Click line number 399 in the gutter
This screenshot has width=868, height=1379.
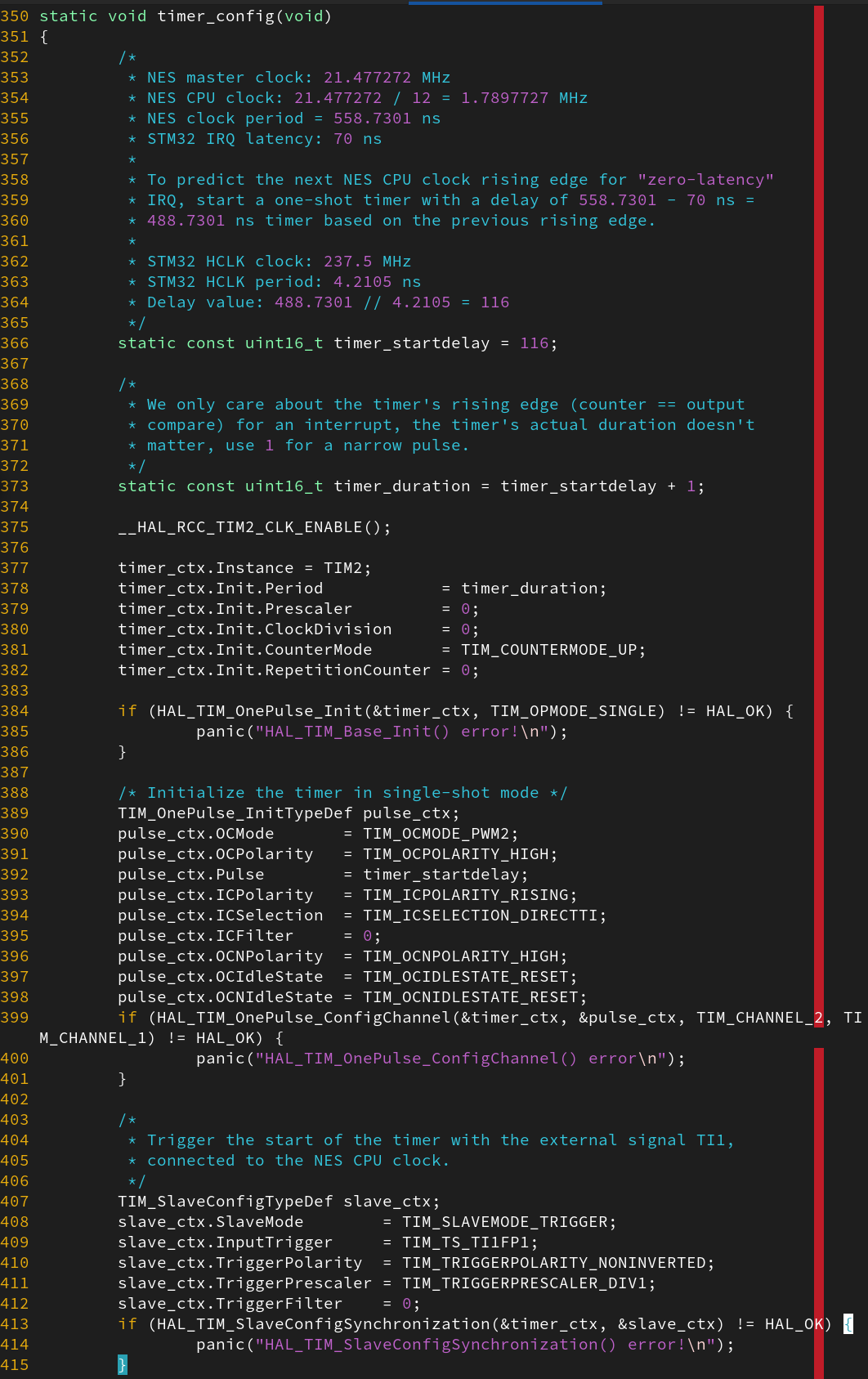[x=15, y=1018]
